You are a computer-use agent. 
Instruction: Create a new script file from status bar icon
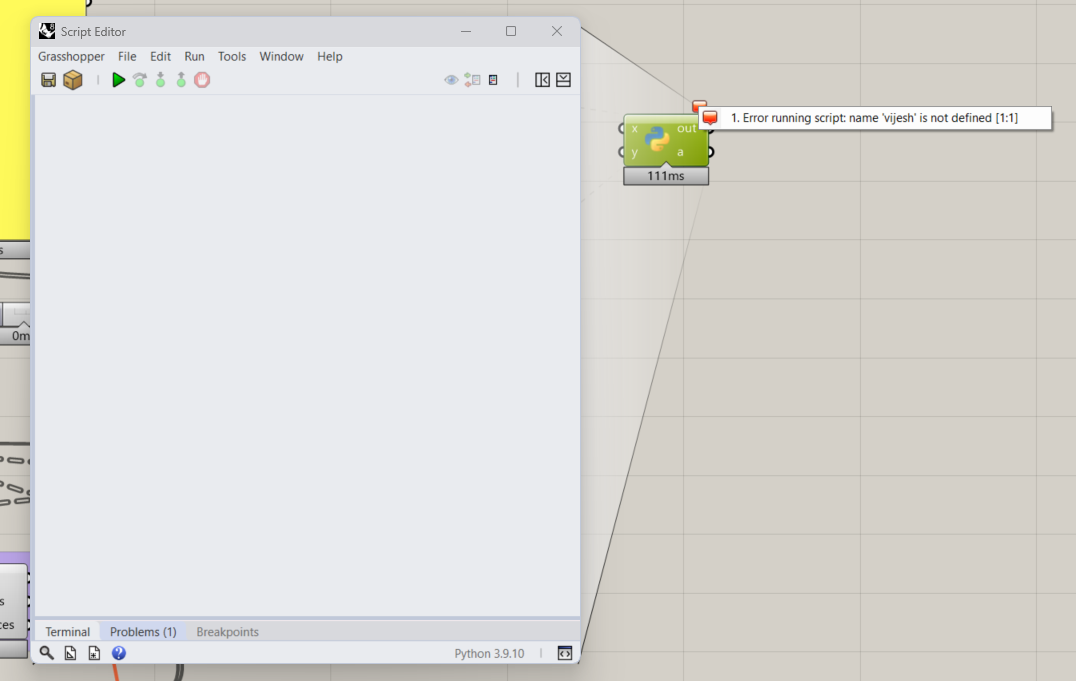pyautogui.click(x=93, y=652)
